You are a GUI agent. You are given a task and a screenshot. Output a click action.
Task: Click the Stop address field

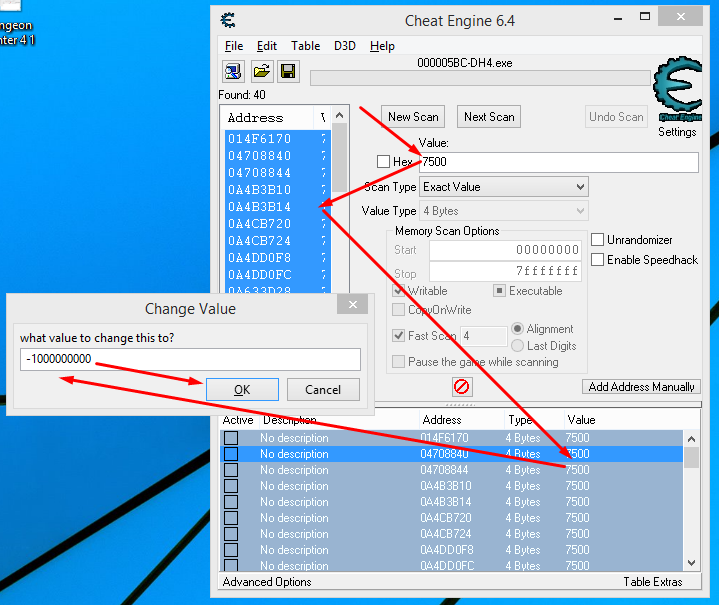[505, 271]
